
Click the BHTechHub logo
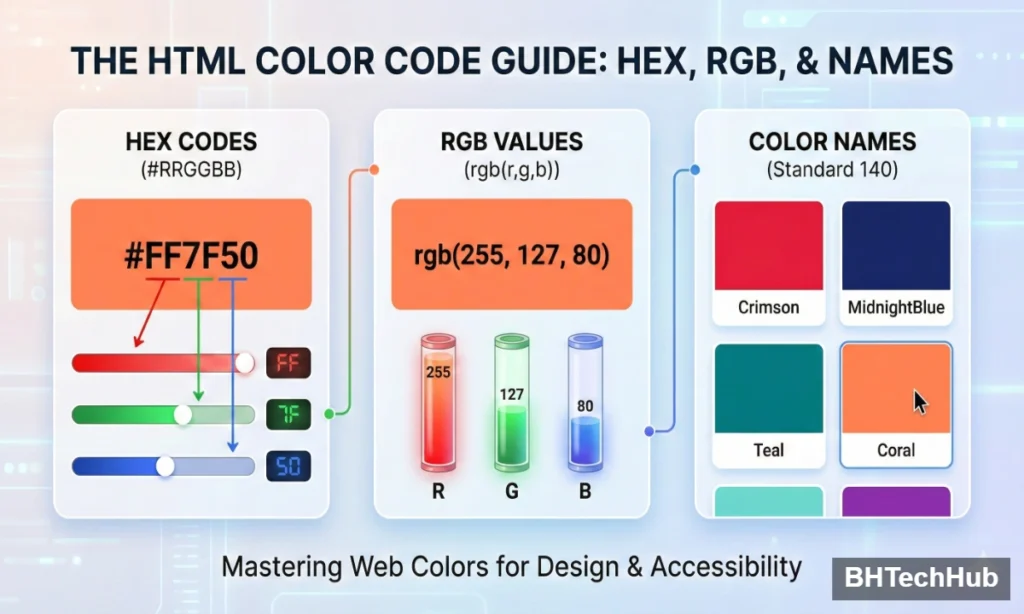[921, 578]
